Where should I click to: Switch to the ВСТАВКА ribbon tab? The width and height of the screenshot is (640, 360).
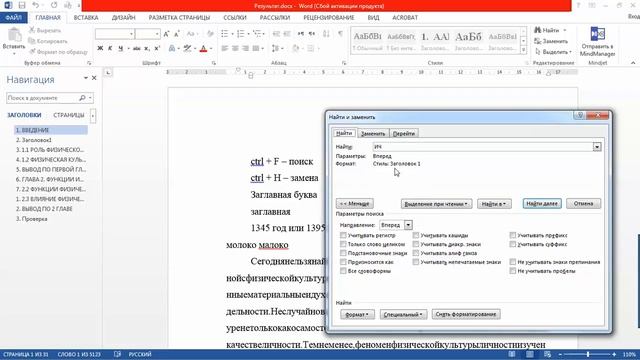coord(86,18)
